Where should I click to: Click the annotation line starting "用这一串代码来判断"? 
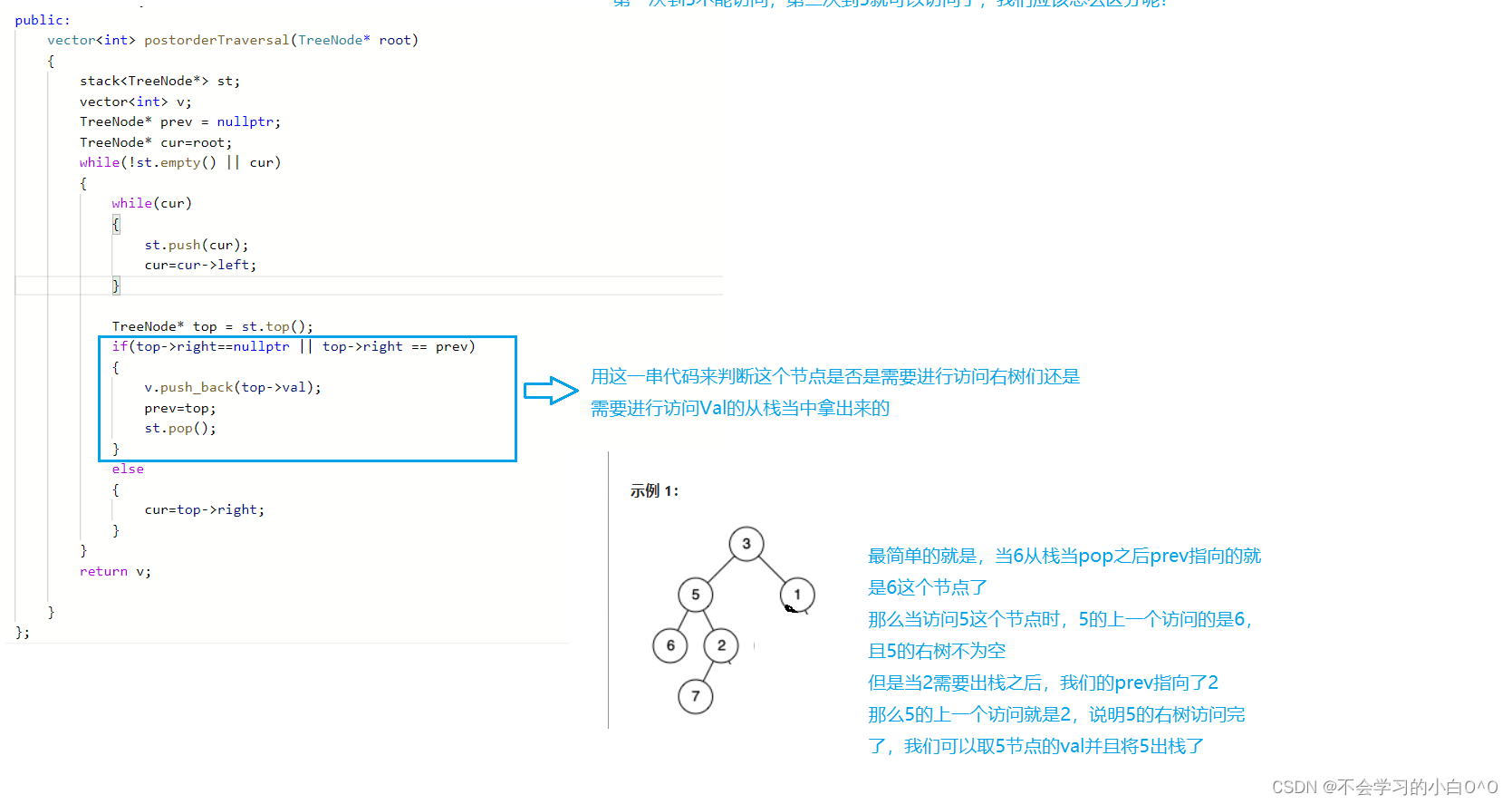pos(835,376)
